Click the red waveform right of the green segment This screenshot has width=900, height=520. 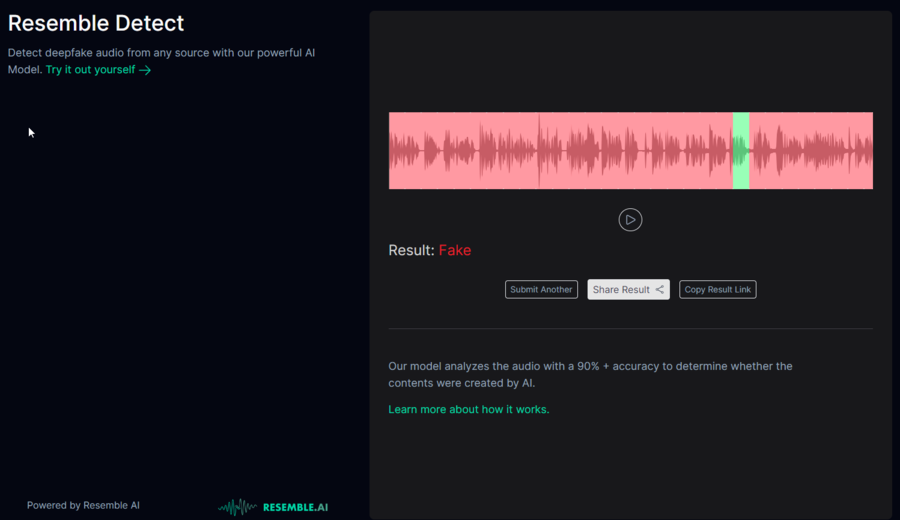[810, 150]
